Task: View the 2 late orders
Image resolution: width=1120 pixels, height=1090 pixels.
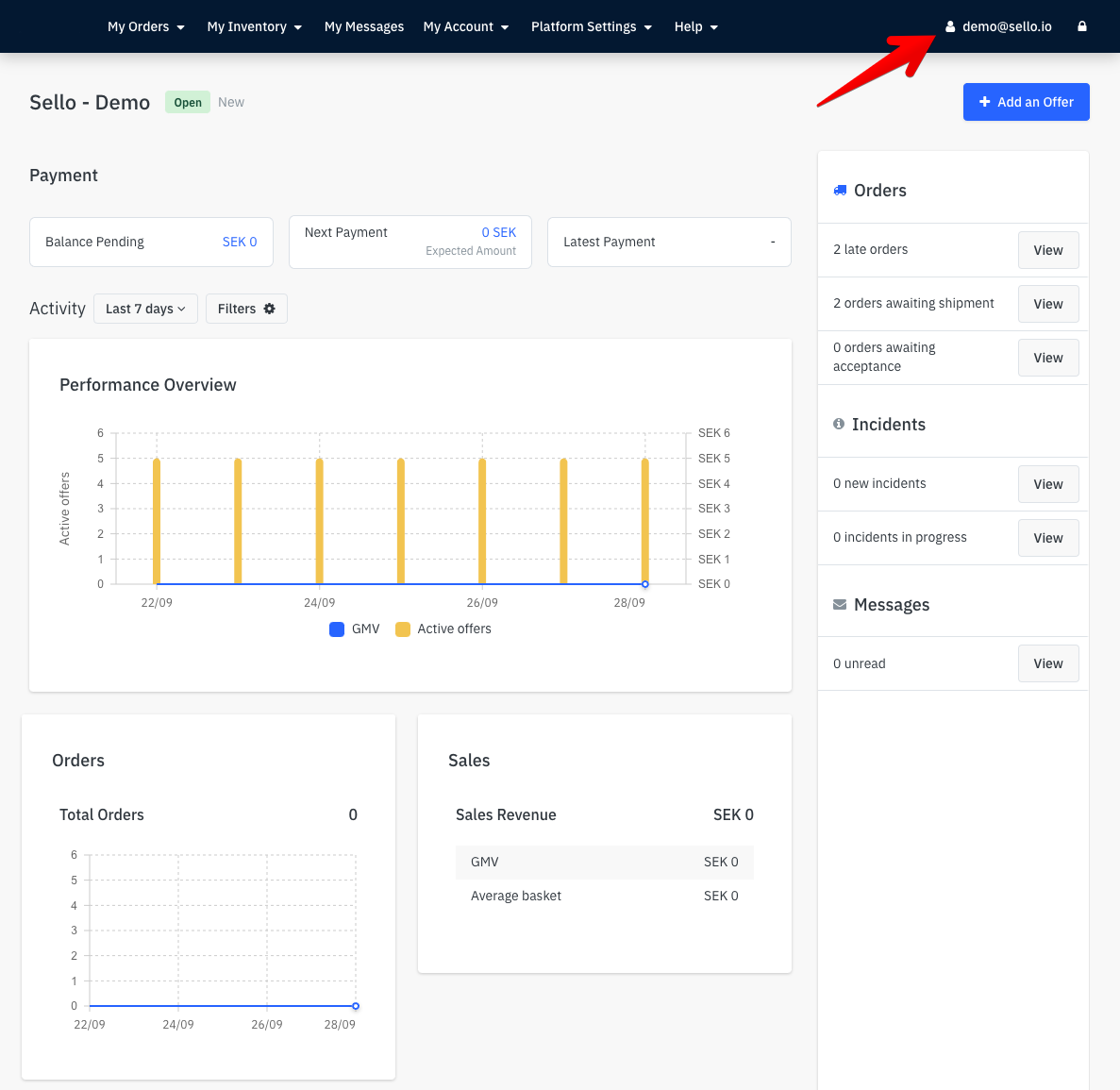Action: point(1048,250)
